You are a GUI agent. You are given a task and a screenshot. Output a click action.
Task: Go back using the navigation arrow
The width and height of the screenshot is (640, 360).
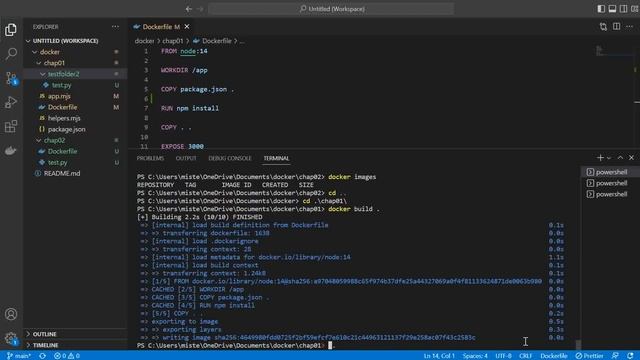point(189,9)
